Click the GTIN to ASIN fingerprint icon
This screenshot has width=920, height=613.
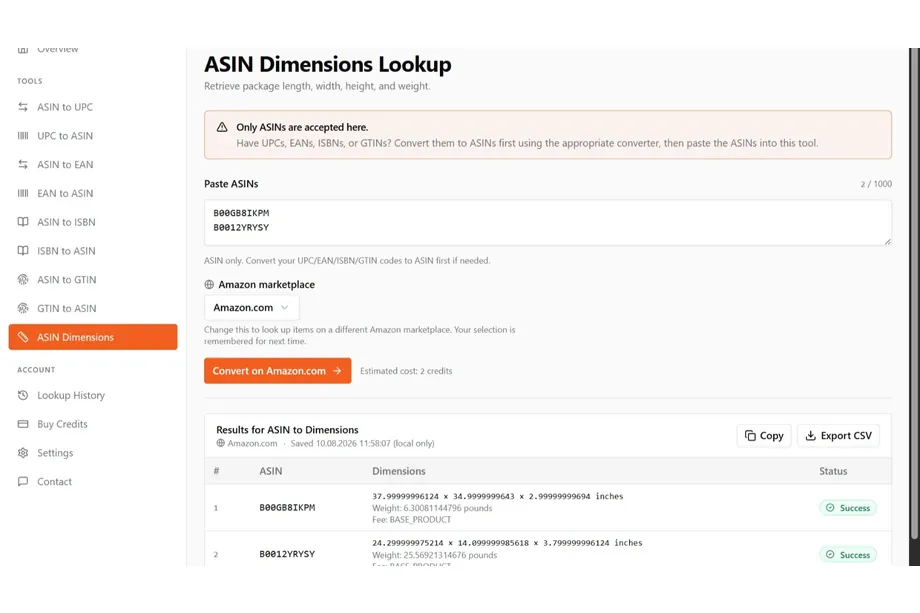tap(23, 308)
